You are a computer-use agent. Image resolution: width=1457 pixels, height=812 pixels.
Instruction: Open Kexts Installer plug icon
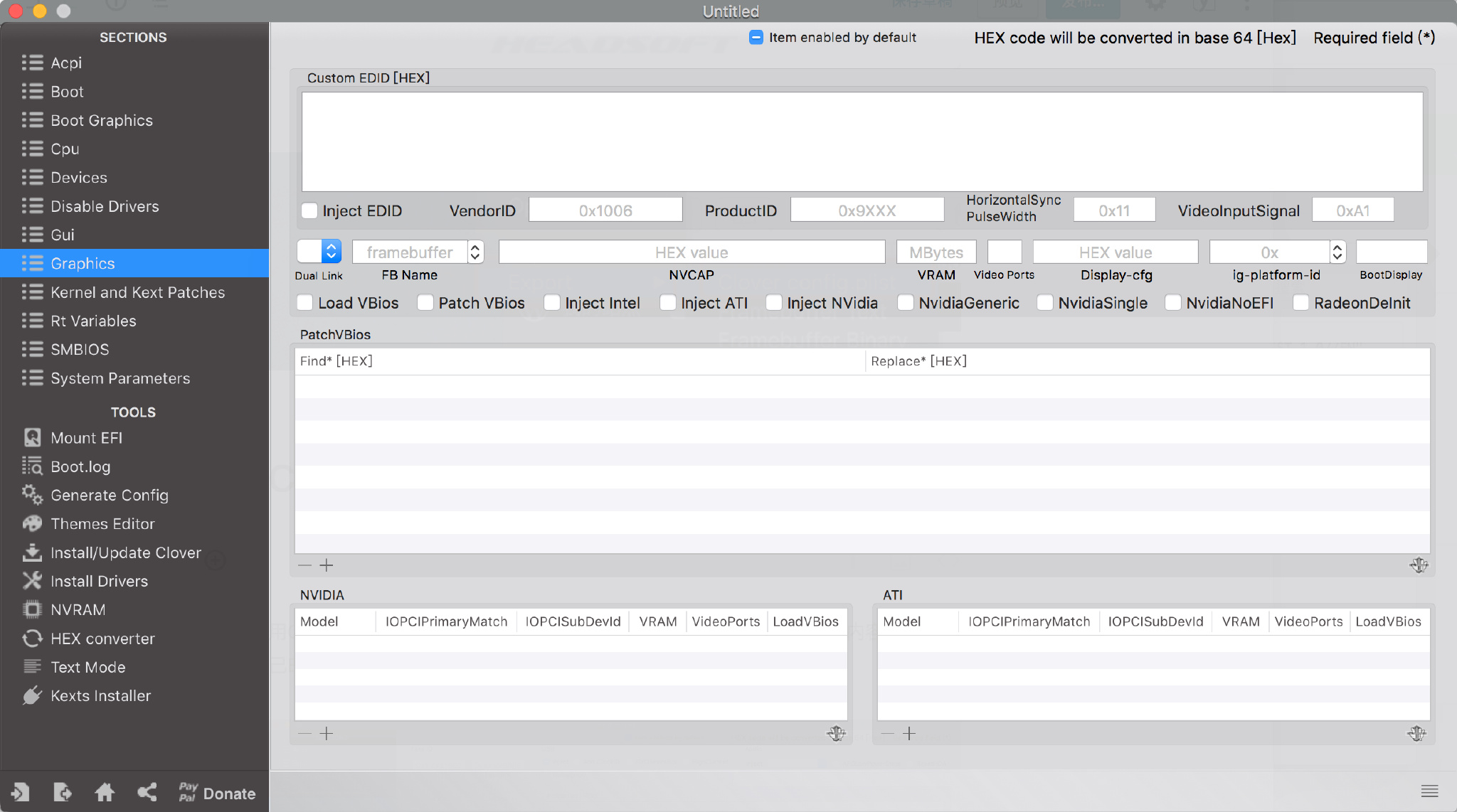(x=32, y=695)
